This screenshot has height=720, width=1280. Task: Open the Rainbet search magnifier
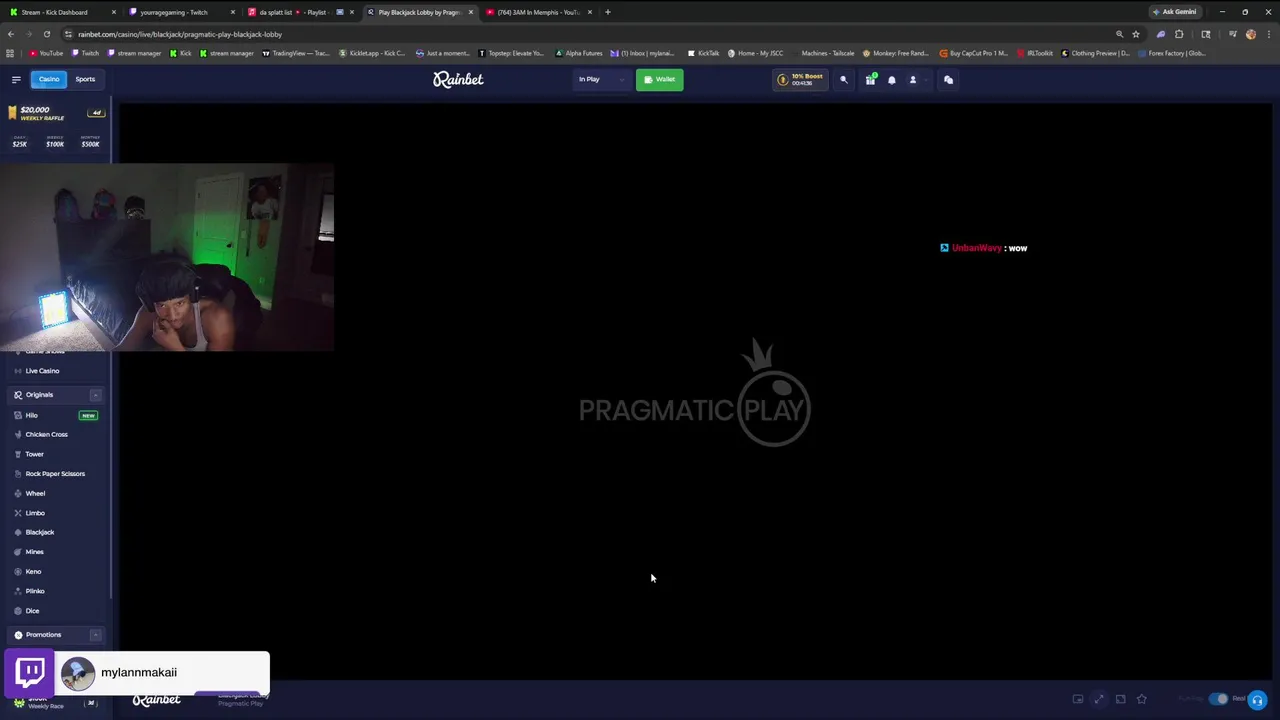click(x=843, y=79)
